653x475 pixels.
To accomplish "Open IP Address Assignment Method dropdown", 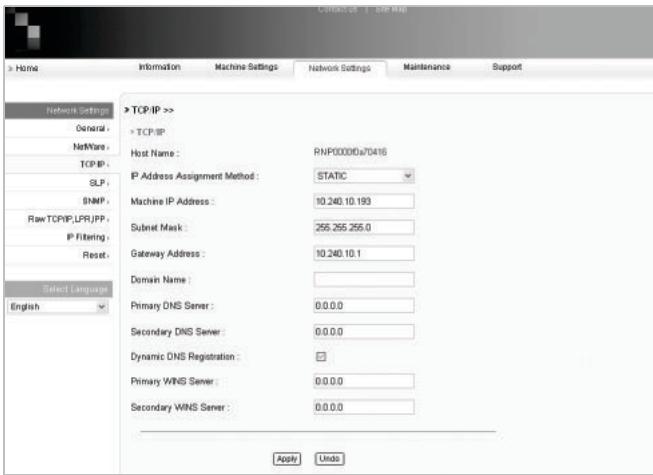I will pos(364,176).
